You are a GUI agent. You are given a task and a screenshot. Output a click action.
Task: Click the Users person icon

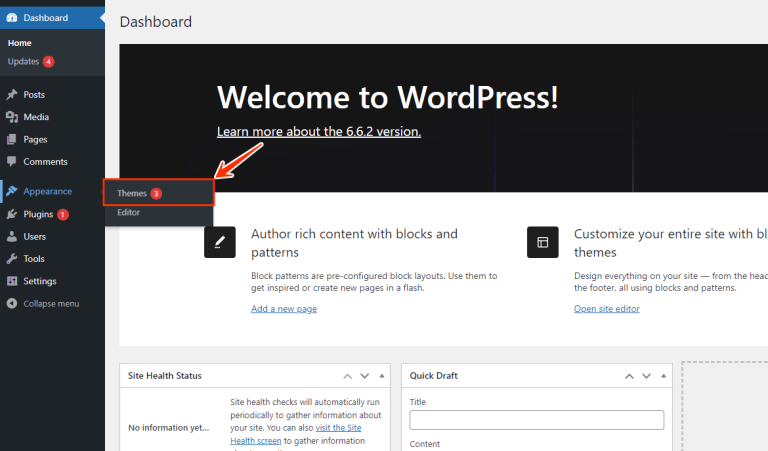(x=12, y=237)
